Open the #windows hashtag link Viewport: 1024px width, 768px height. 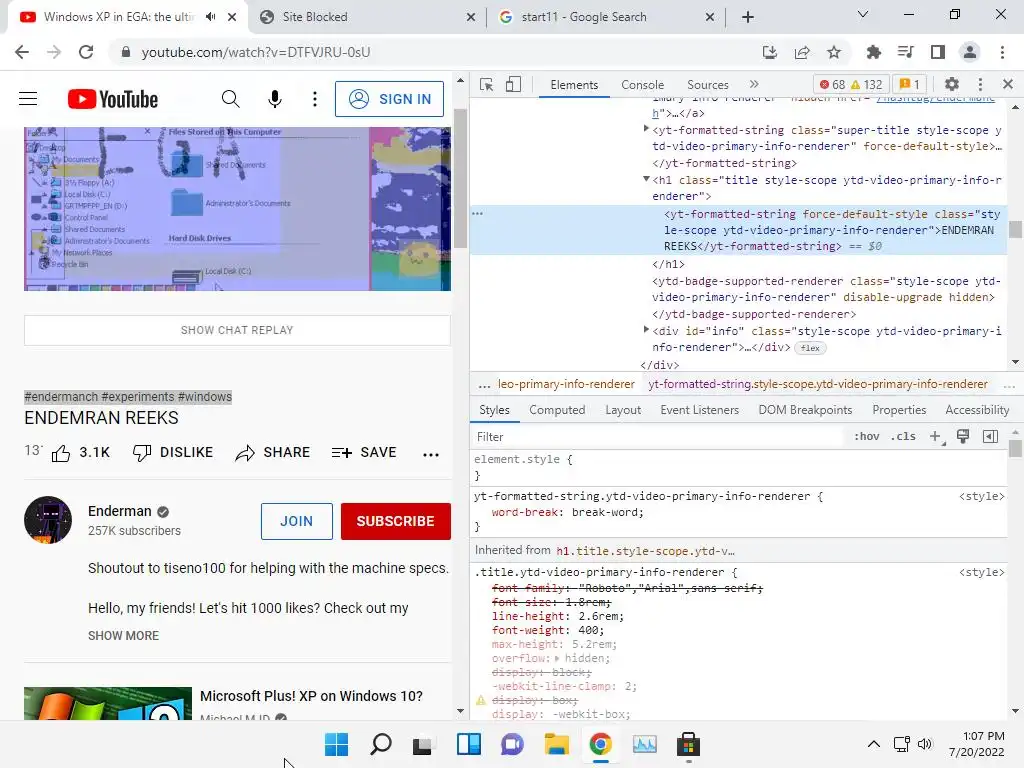[205, 397]
